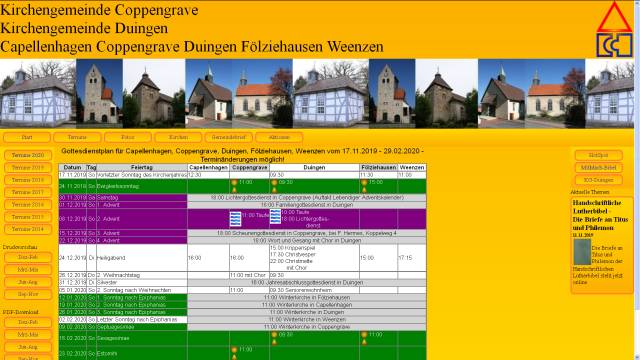Click the water baptism icon beside 11:00 Taufe

tap(236, 219)
